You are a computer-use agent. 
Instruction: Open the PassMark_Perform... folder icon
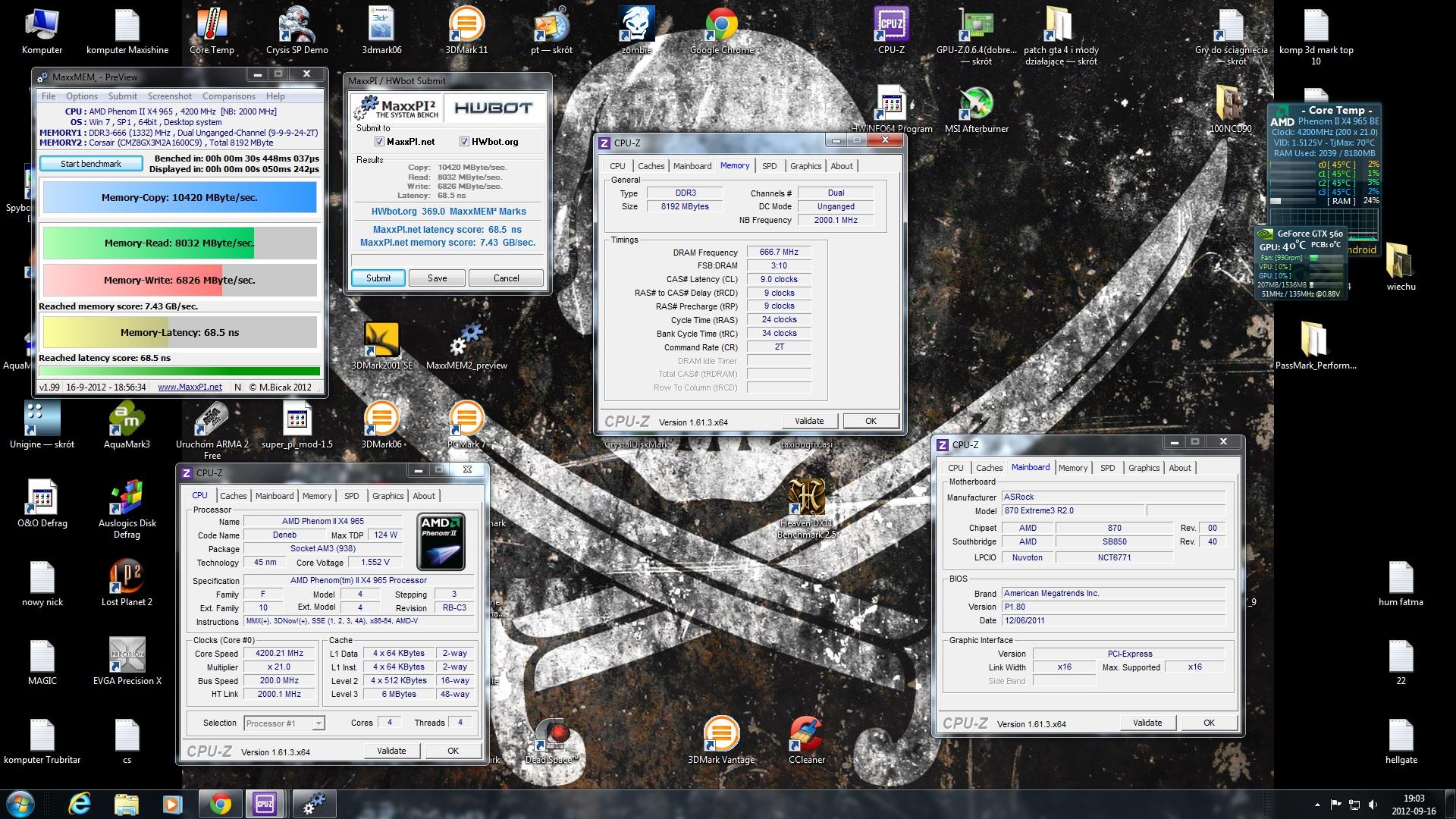point(1316,347)
